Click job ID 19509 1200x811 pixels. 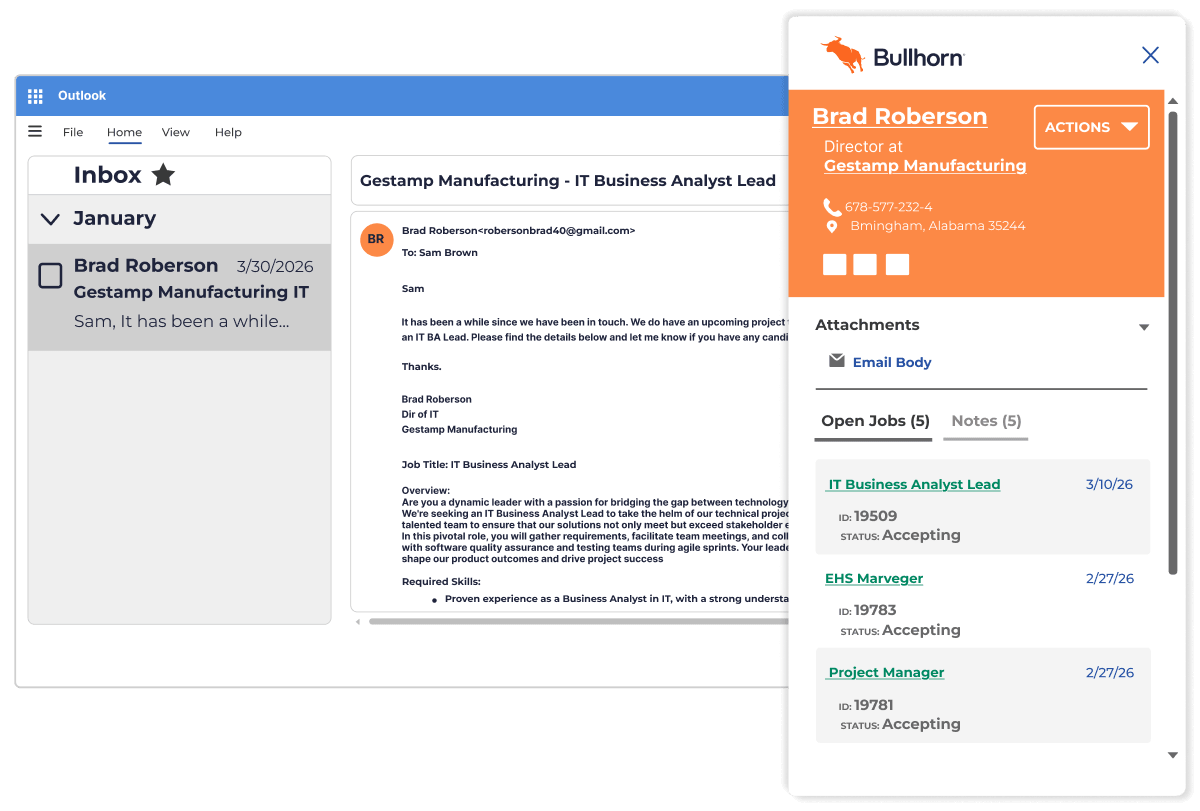coord(875,516)
